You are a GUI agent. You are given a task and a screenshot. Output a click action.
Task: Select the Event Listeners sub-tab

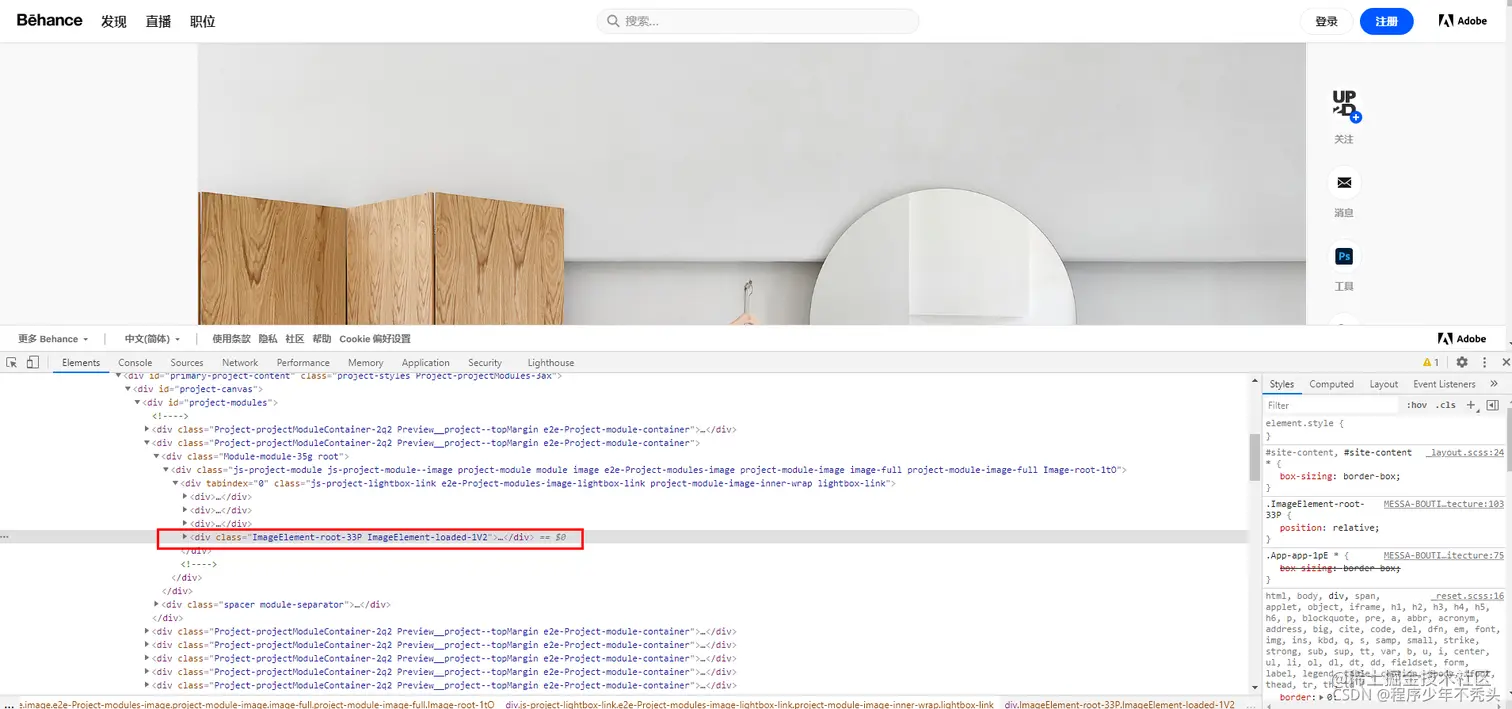coord(1444,384)
